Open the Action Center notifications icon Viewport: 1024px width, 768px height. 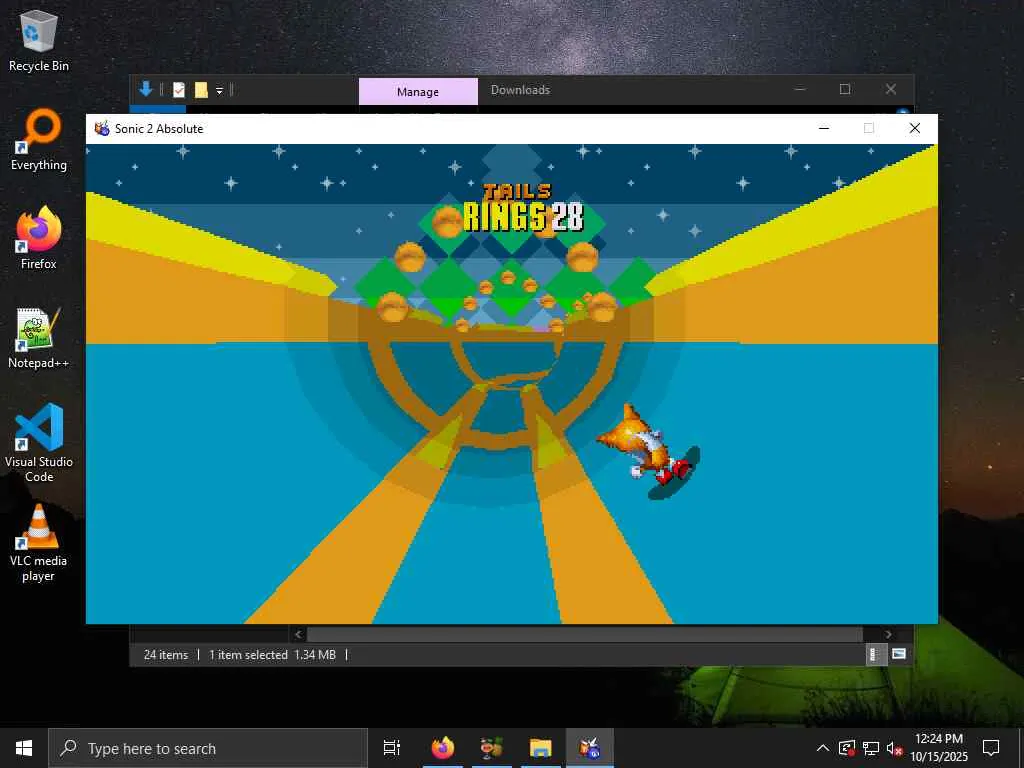pyautogui.click(x=991, y=748)
